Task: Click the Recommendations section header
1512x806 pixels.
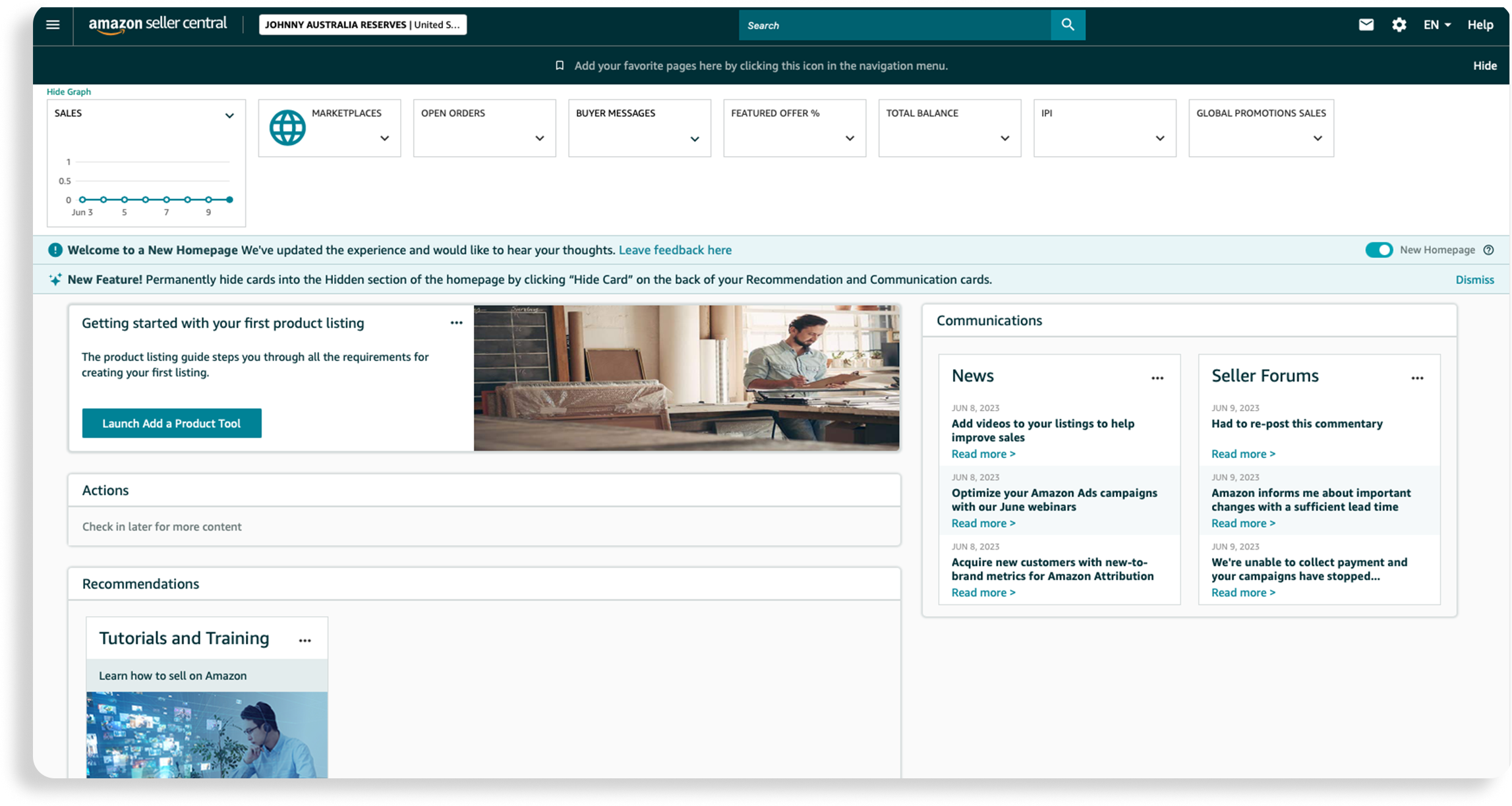Action: [140, 584]
